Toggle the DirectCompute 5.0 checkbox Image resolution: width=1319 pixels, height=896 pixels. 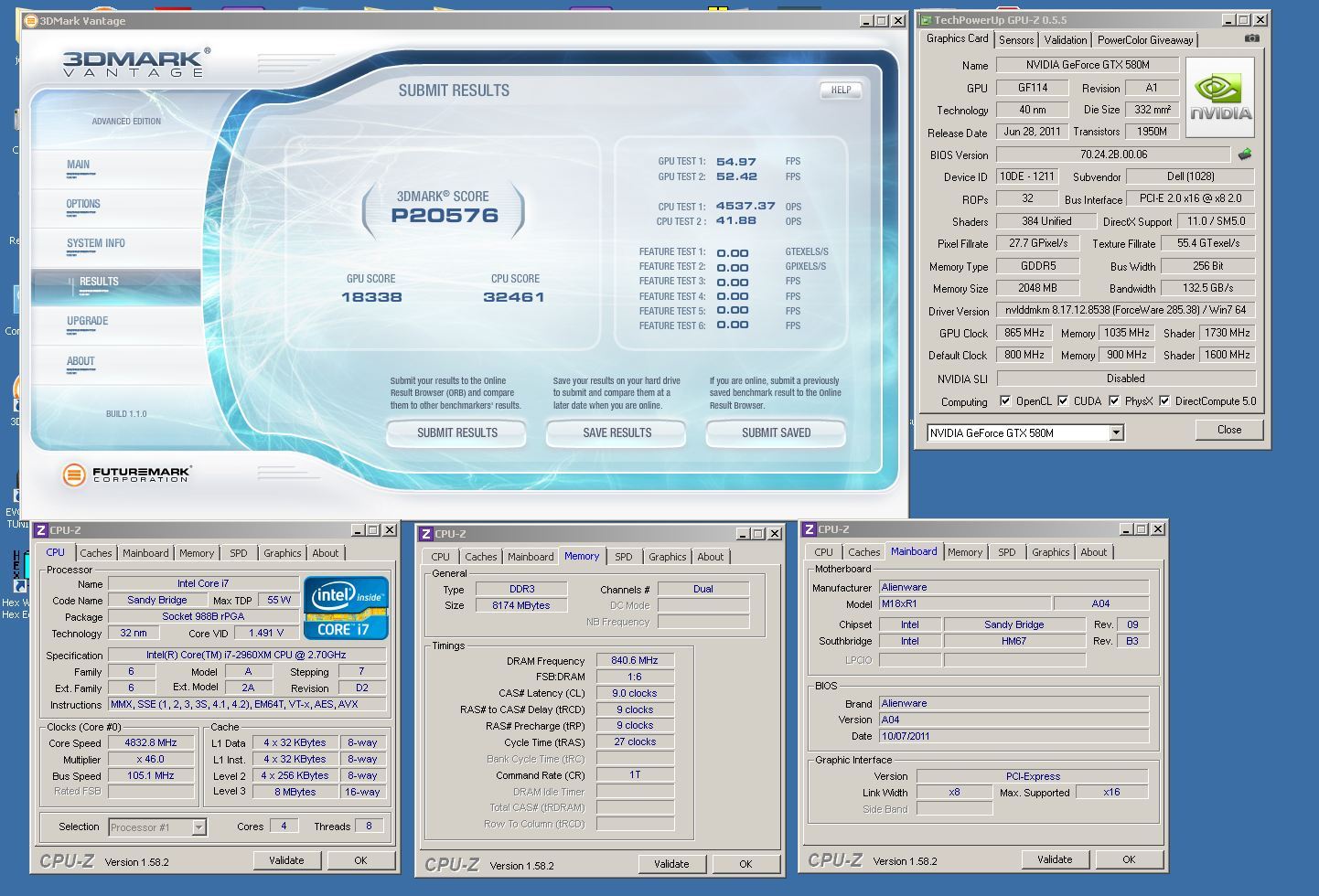tap(1164, 400)
